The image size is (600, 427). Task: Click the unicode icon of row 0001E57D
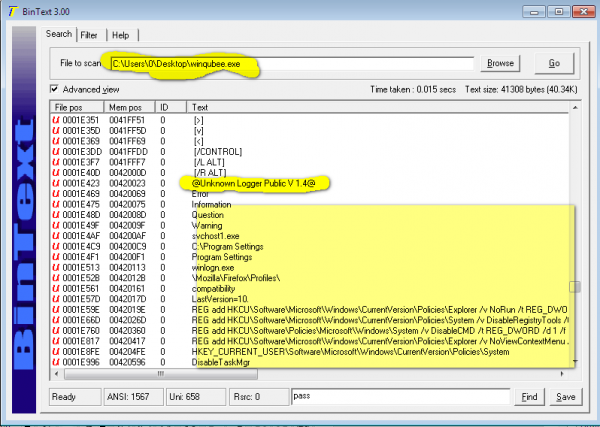point(56,299)
